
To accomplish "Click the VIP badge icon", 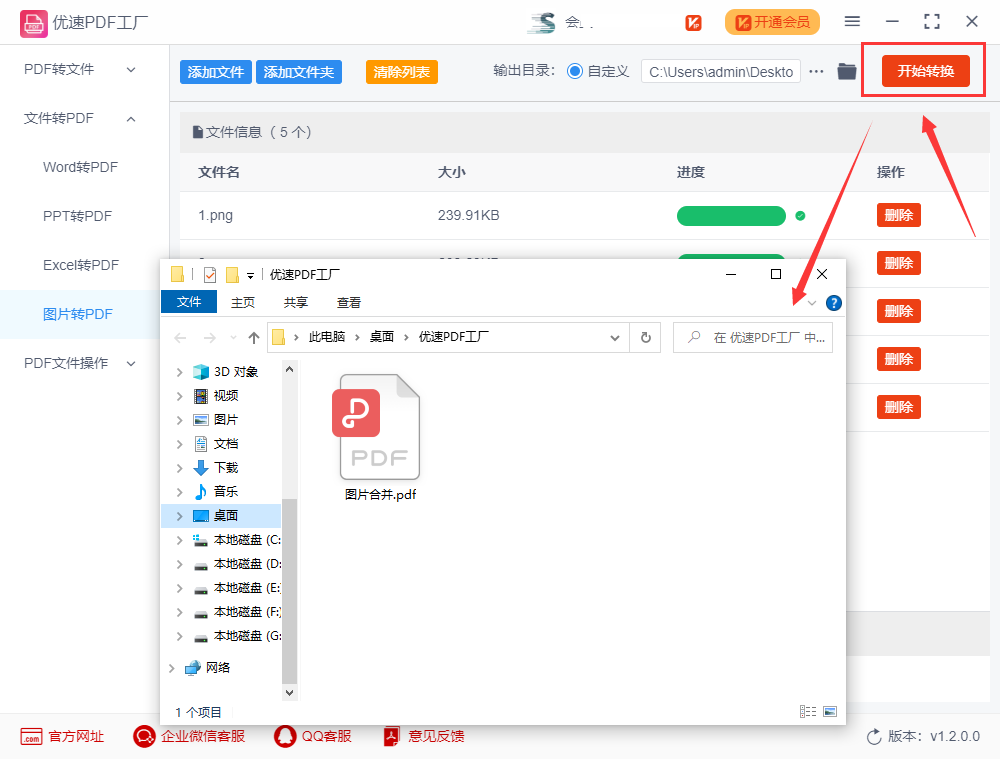I will 693,23.
